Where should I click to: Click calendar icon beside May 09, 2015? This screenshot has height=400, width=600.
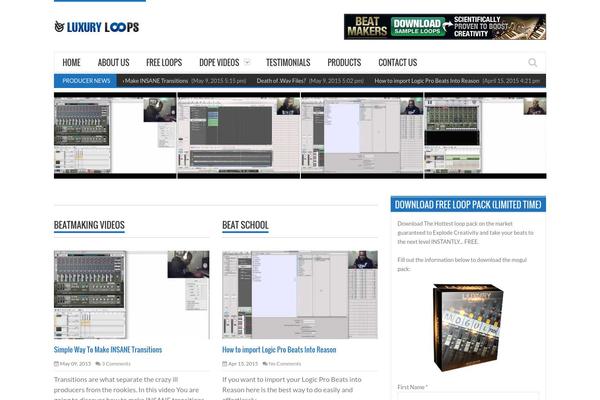[56, 364]
